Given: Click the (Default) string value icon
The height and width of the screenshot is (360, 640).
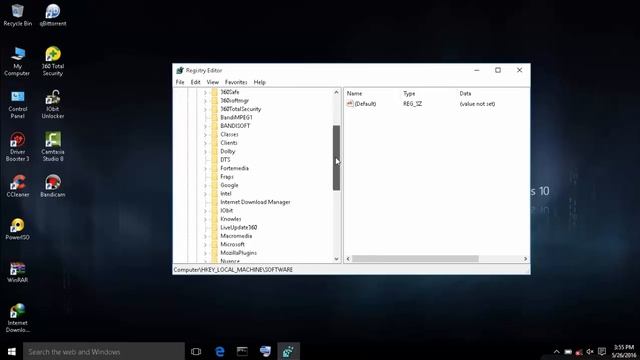Looking at the screenshot, I should (x=350, y=104).
